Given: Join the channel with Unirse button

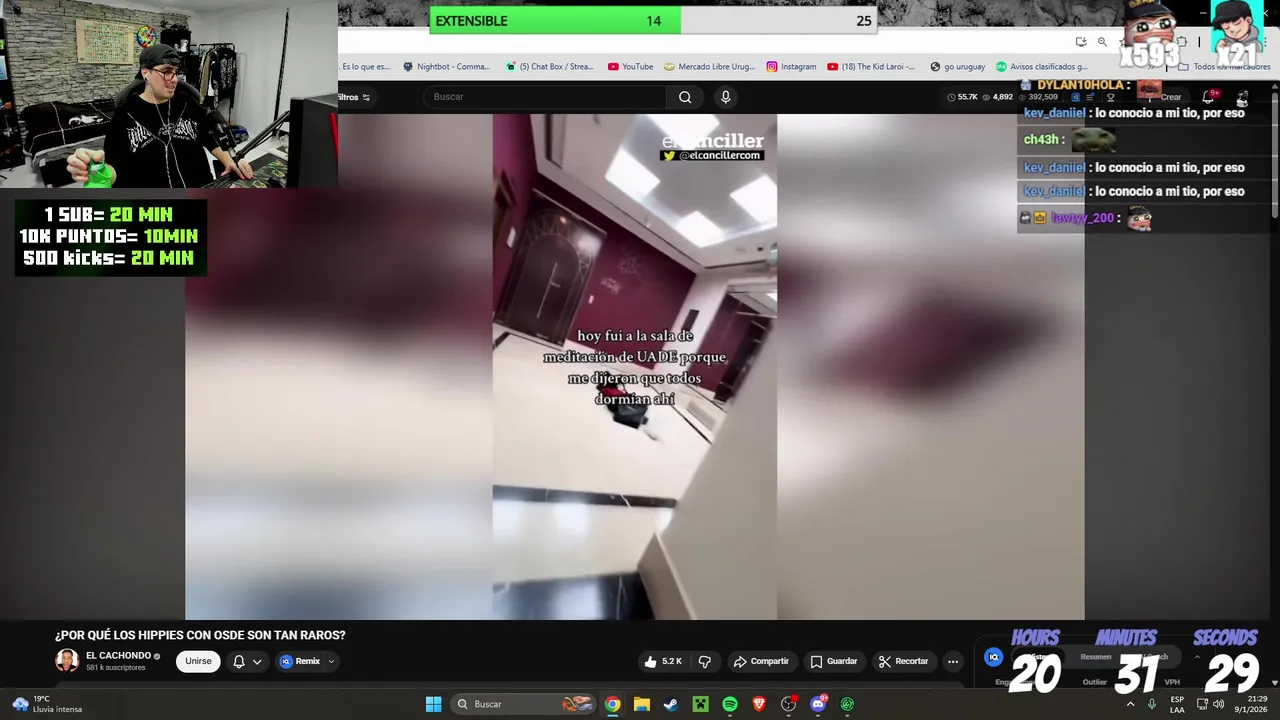Looking at the screenshot, I should click(198, 661).
